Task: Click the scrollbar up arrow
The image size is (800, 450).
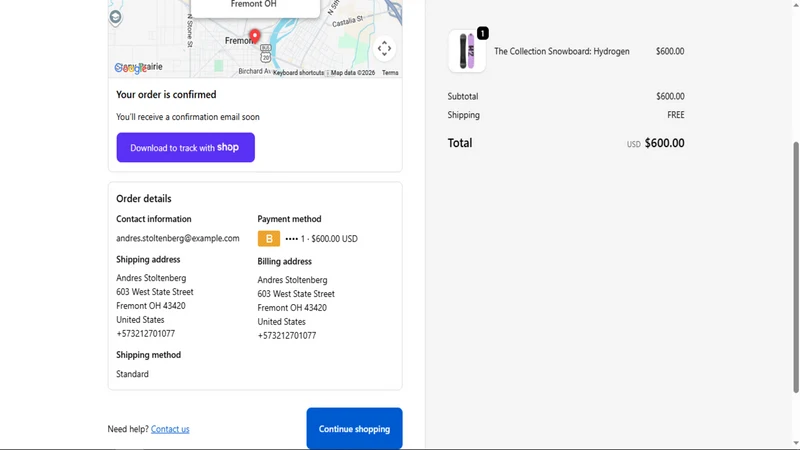Action: point(796,4)
